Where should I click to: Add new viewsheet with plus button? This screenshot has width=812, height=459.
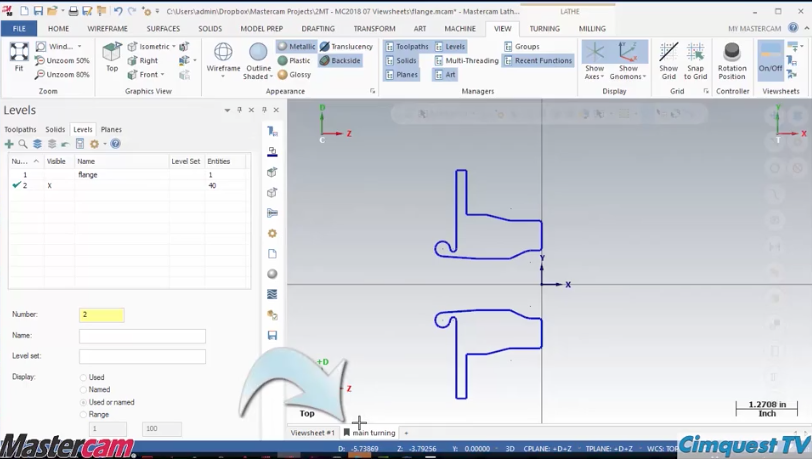tap(406, 433)
